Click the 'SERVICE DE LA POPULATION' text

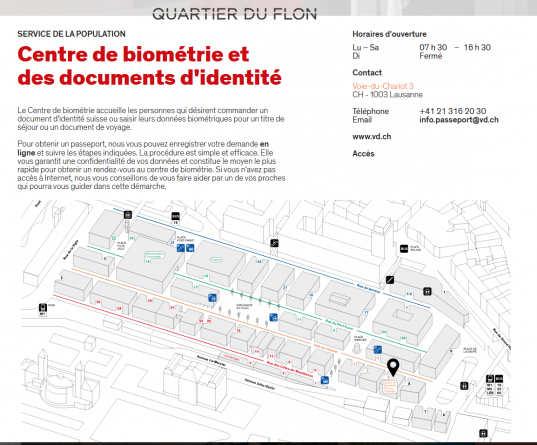pyautogui.click(x=71, y=34)
